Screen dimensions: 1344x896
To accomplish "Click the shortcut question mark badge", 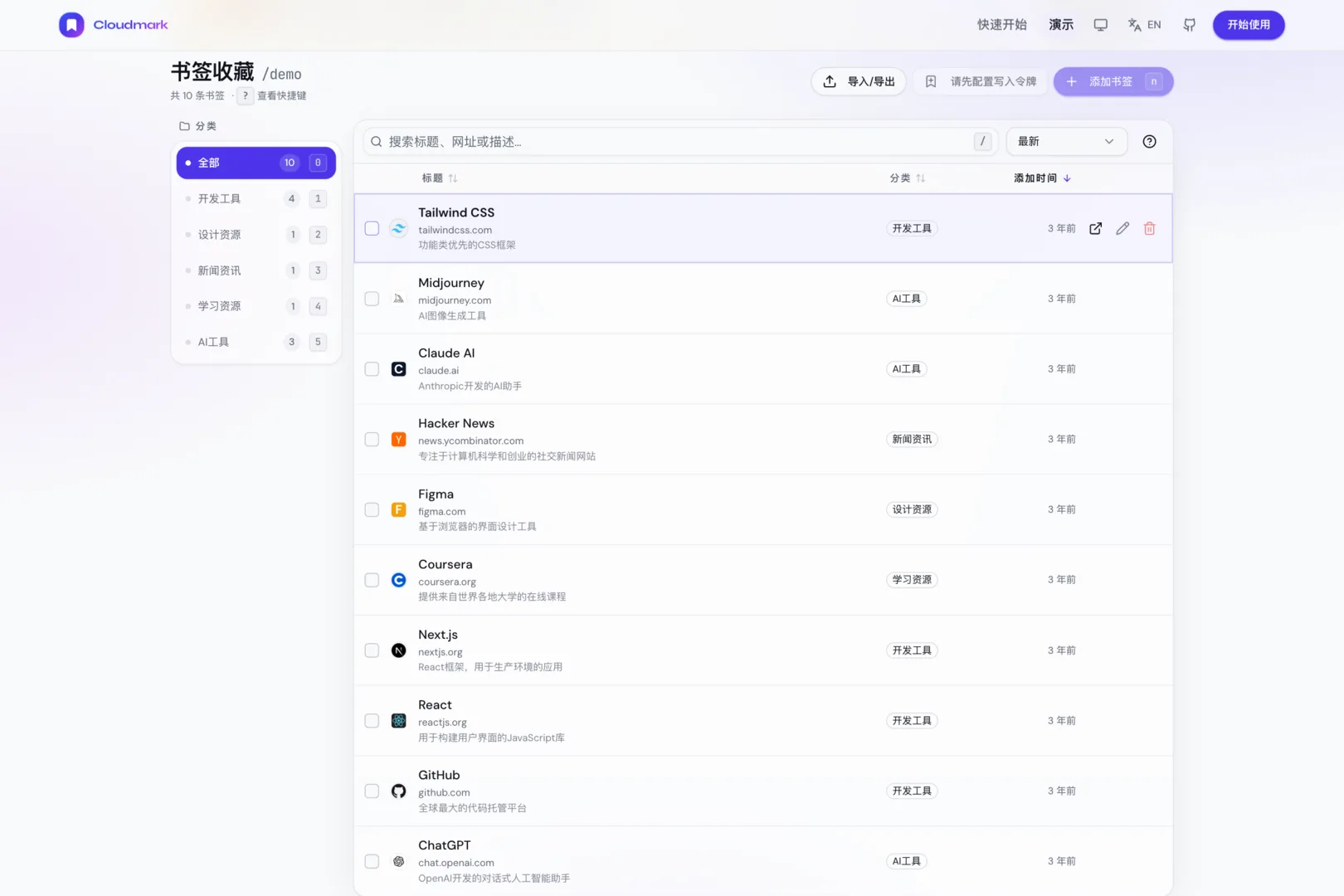I will point(245,95).
